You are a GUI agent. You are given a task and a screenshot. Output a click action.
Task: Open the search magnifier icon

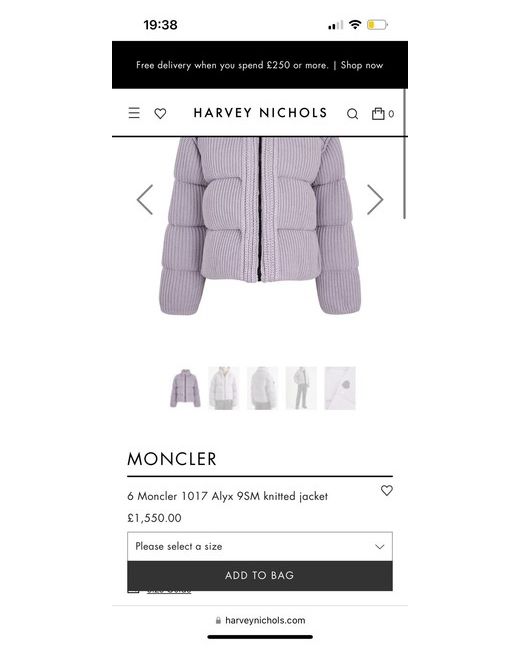[x=352, y=114]
